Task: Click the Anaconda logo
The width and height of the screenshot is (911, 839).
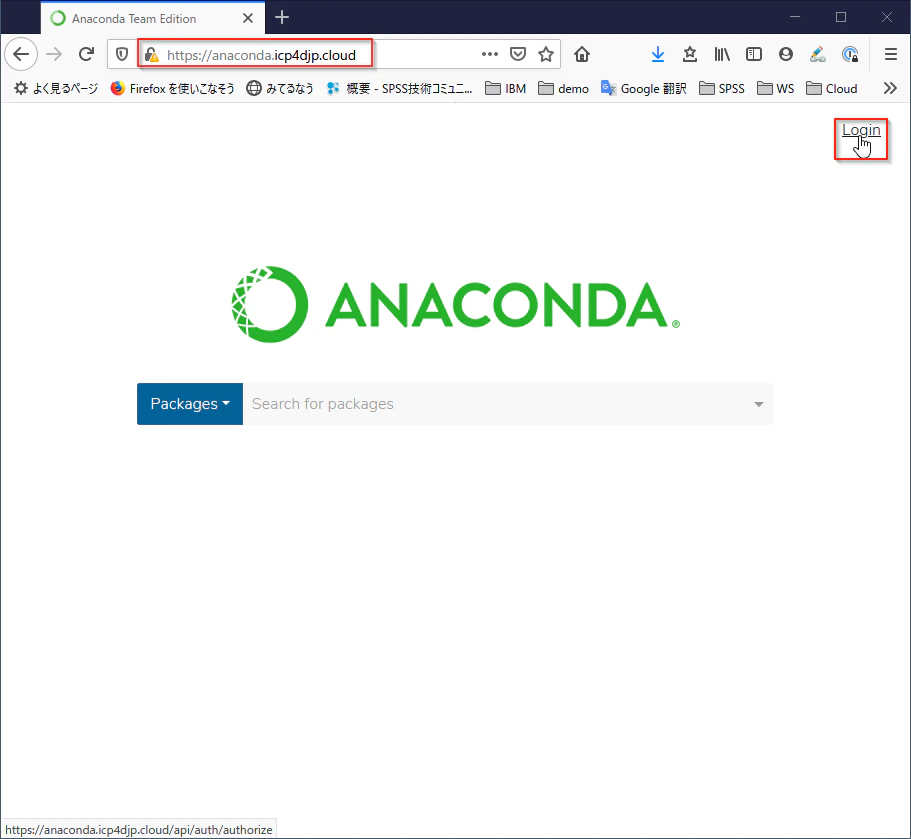Action: [456, 304]
